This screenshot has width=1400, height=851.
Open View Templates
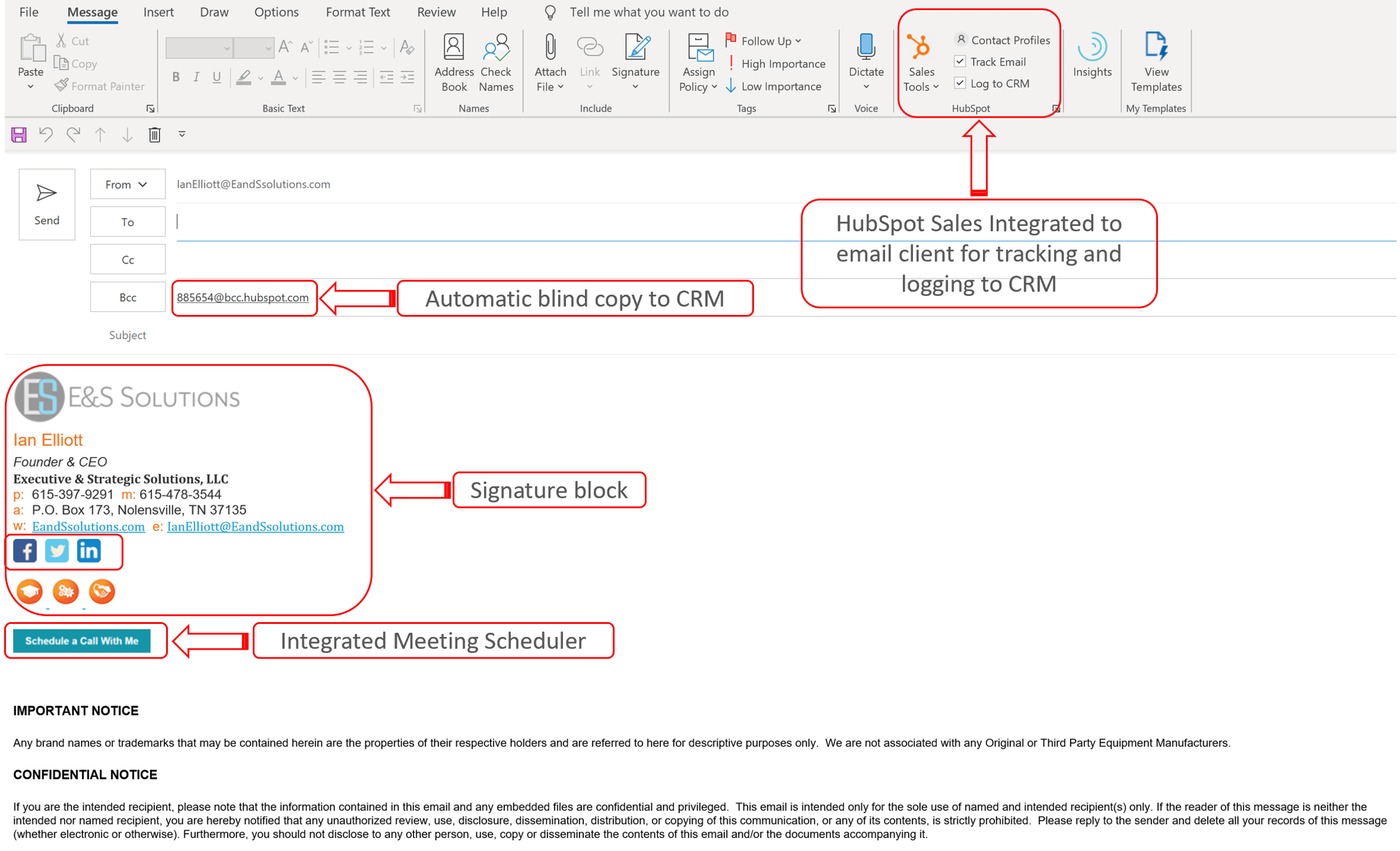(x=1156, y=62)
